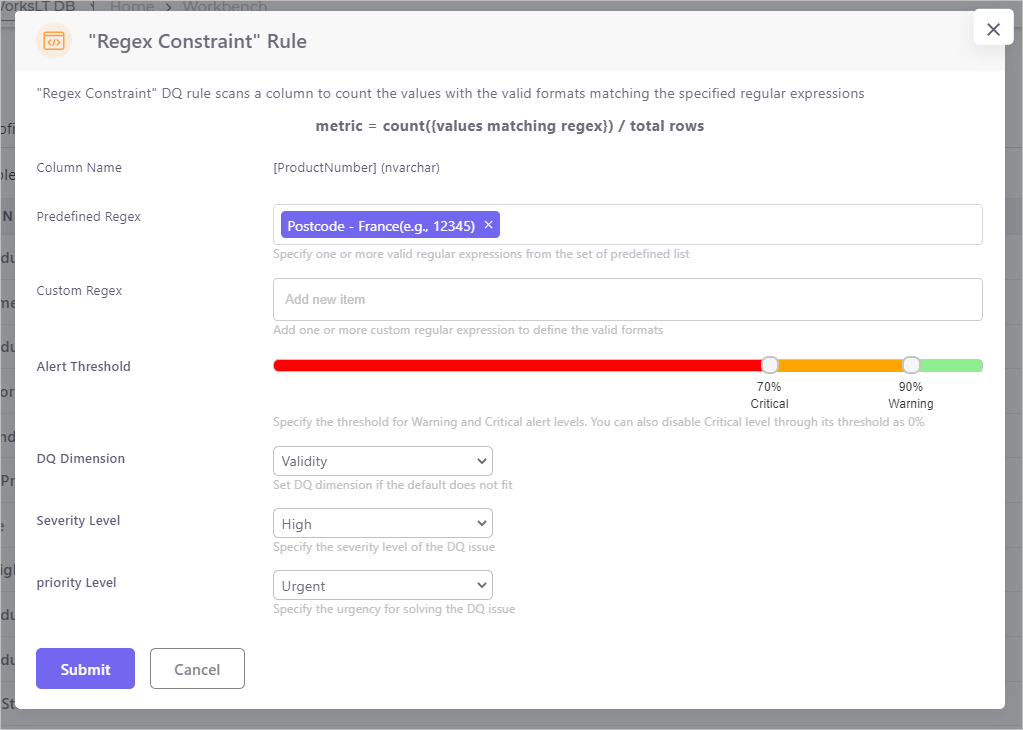Focus the Custom Regex Add new item field

pyautogui.click(x=627, y=299)
